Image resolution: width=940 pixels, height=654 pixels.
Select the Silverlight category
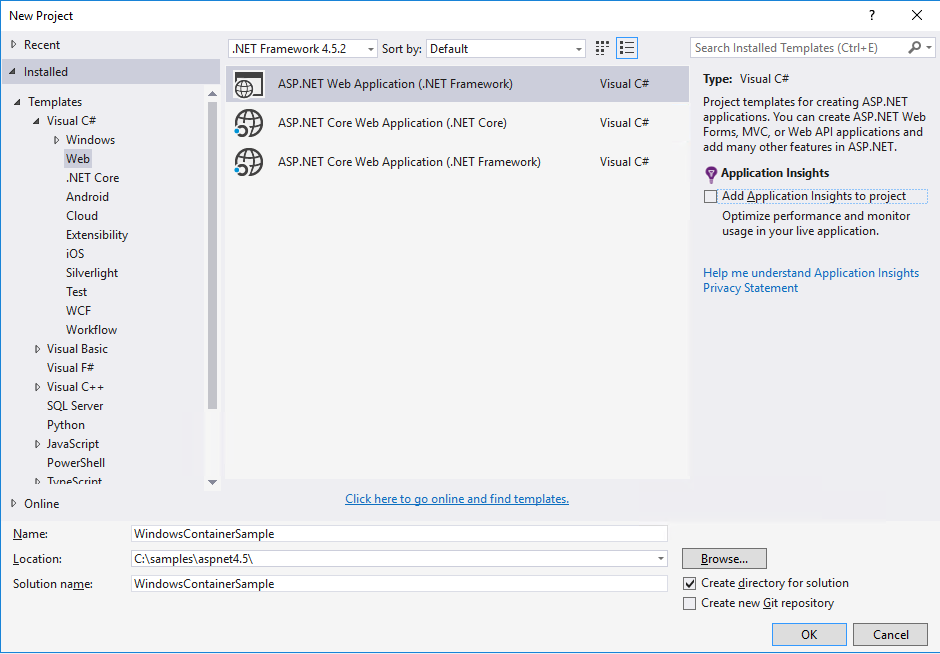pyautogui.click(x=92, y=273)
